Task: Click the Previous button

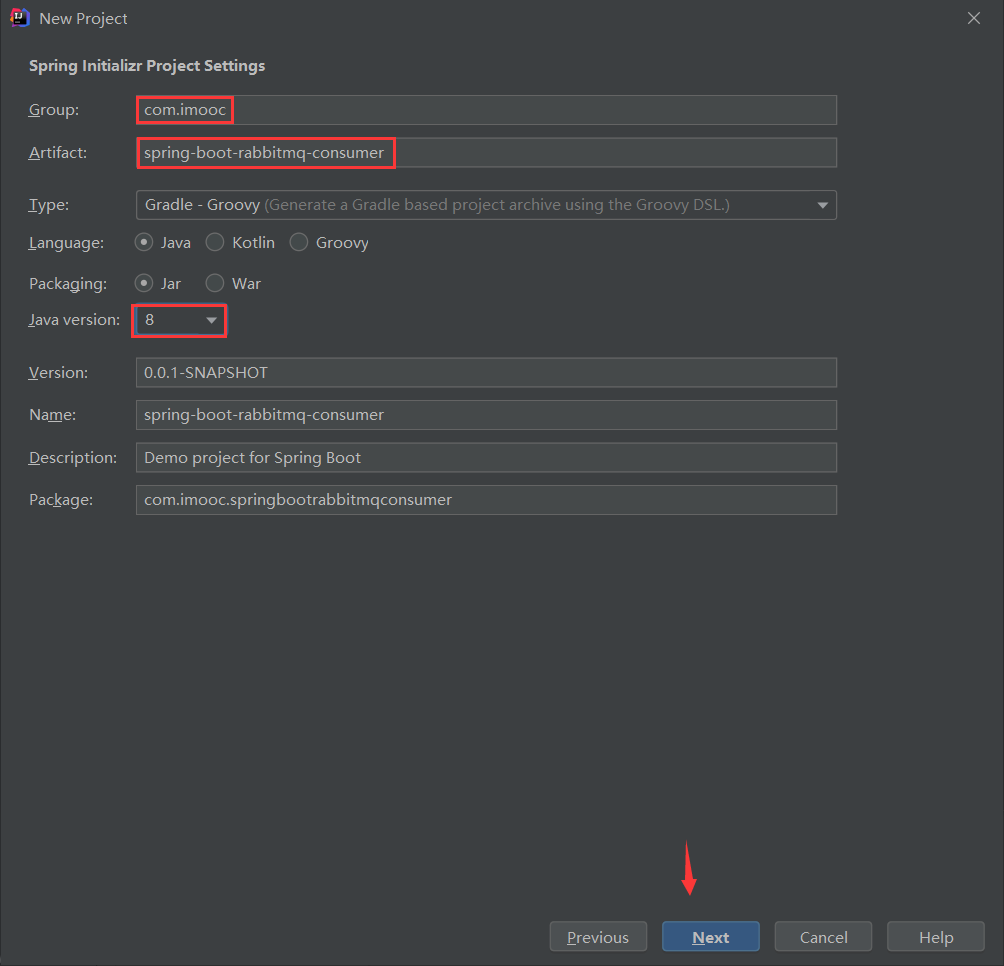Action: [598, 937]
